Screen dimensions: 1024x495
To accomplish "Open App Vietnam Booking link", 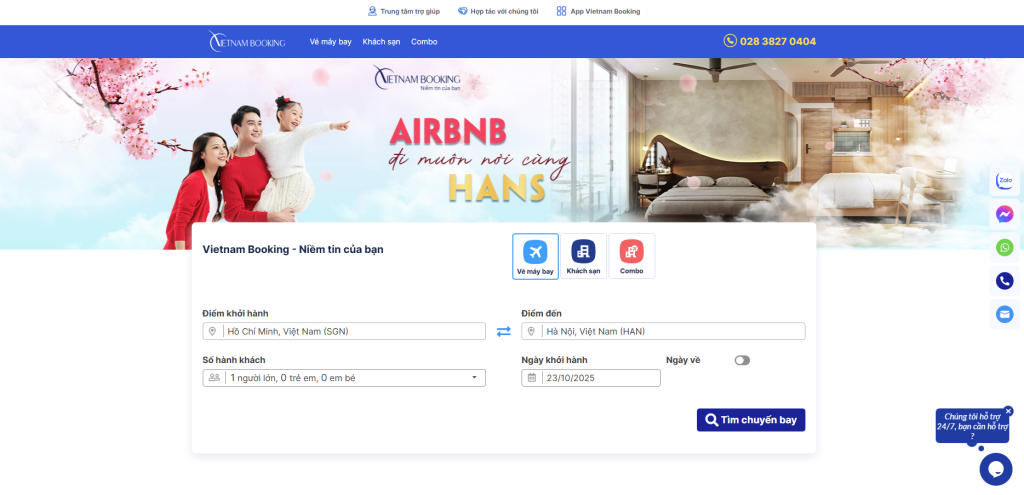I will [598, 11].
